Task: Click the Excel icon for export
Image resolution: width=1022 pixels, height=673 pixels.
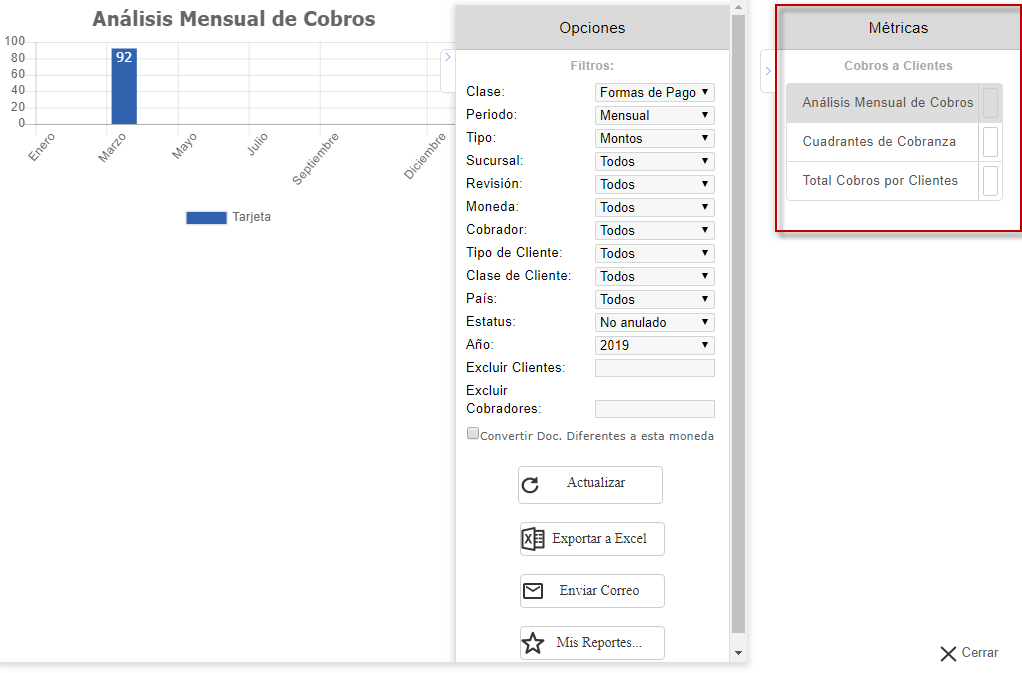Action: (x=533, y=539)
